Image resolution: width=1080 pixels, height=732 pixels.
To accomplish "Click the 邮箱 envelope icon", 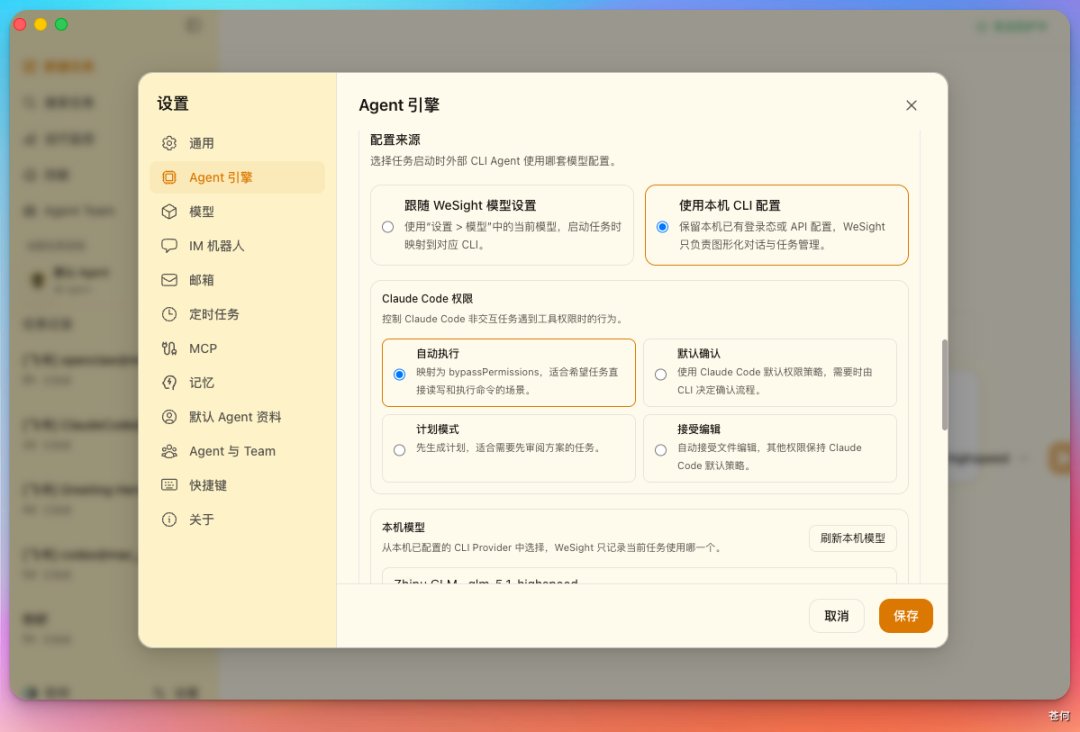I will coord(169,280).
